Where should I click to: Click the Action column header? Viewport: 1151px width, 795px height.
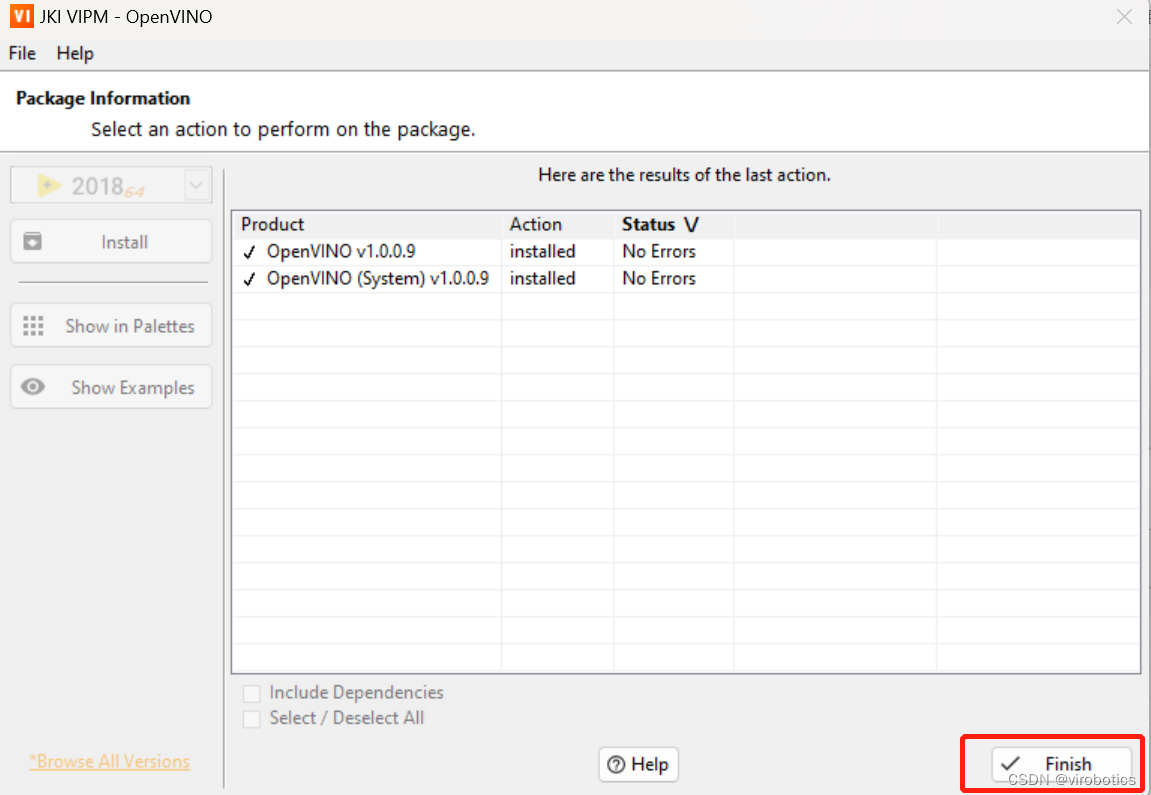536,225
